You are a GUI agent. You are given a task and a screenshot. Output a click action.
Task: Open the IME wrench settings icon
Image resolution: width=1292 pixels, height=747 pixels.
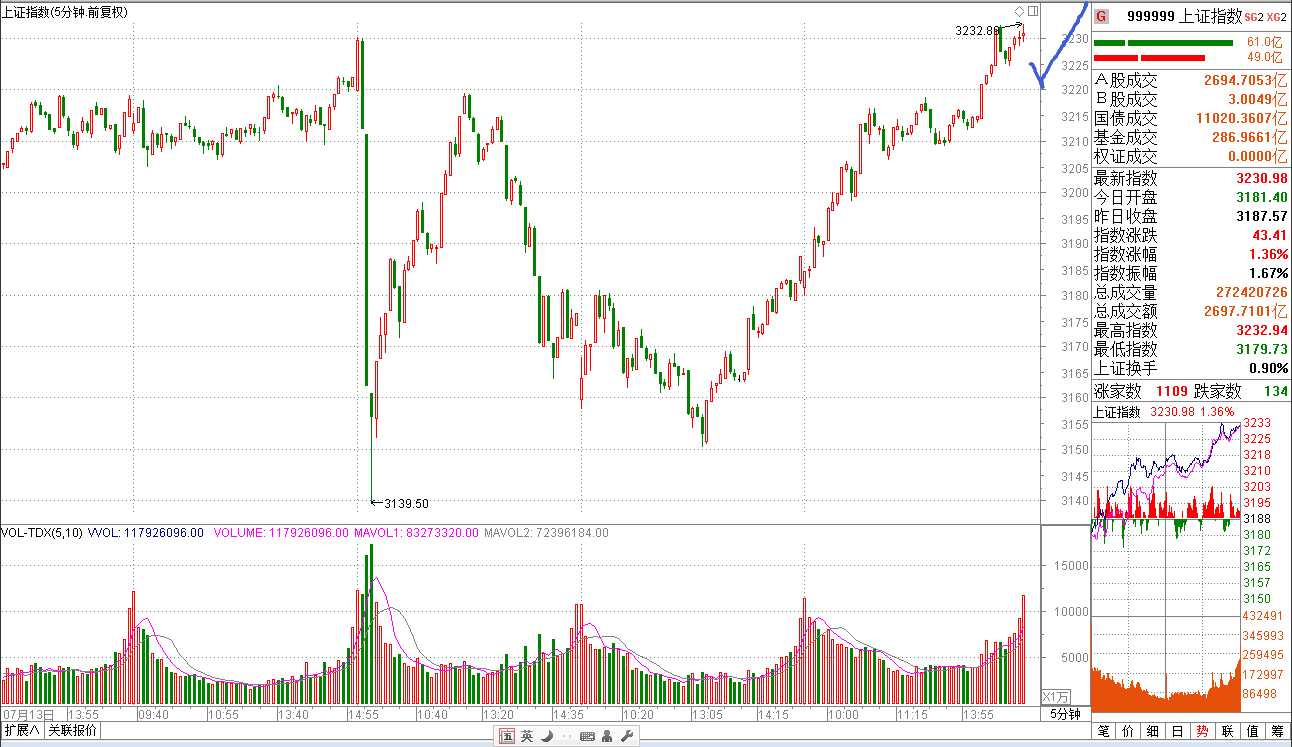coord(627,737)
